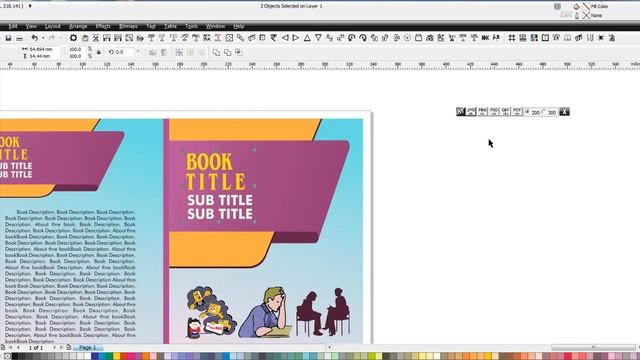The image size is (640, 360).
Task: Click the add page icon beside Page 1
Action: point(69,347)
